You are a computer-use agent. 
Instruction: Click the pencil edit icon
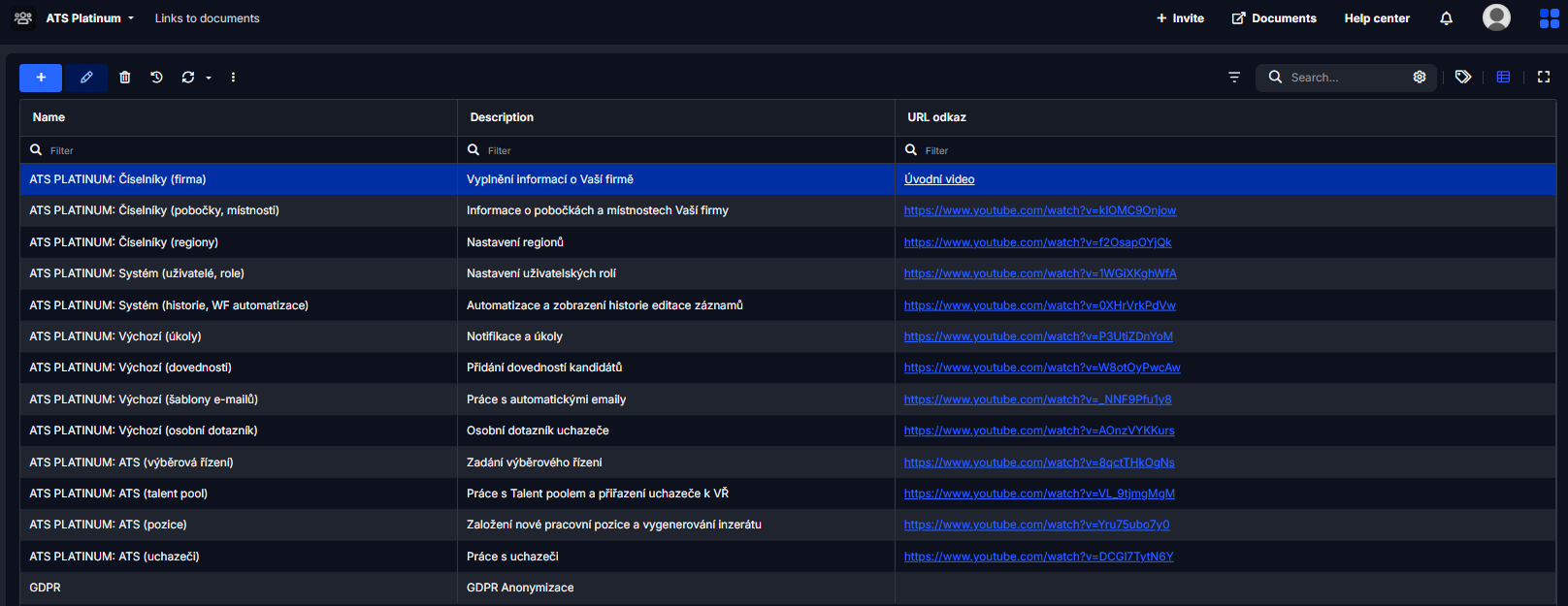click(86, 78)
